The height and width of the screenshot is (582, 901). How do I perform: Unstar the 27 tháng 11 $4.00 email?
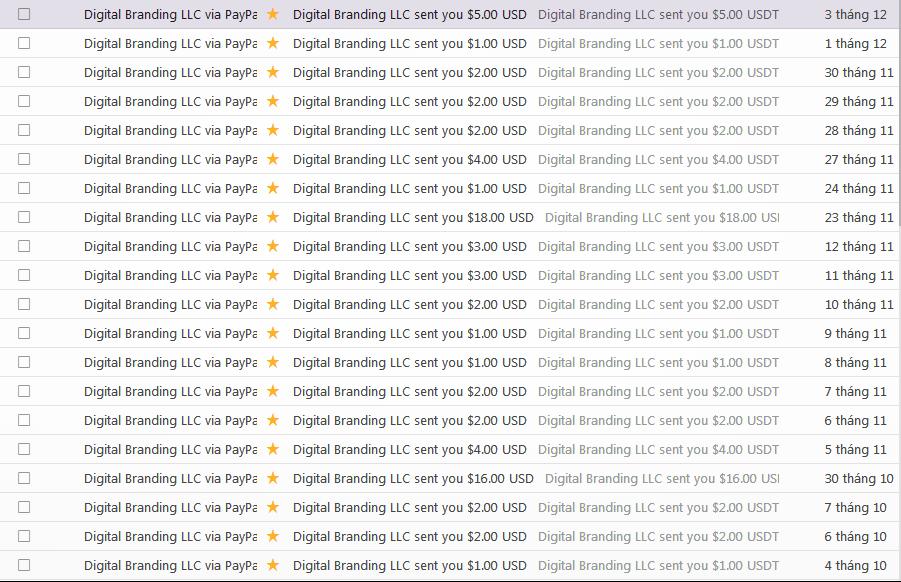(273, 159)
